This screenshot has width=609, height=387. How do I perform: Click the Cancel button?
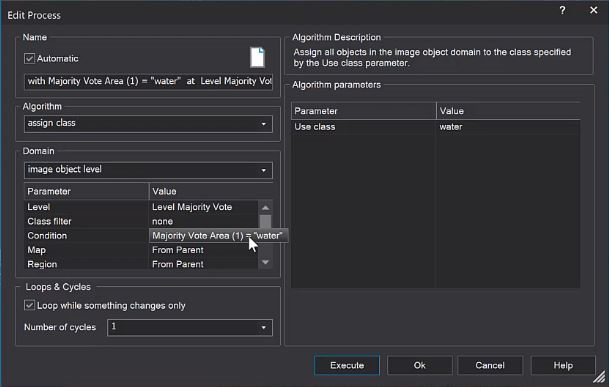click(490, 365)
